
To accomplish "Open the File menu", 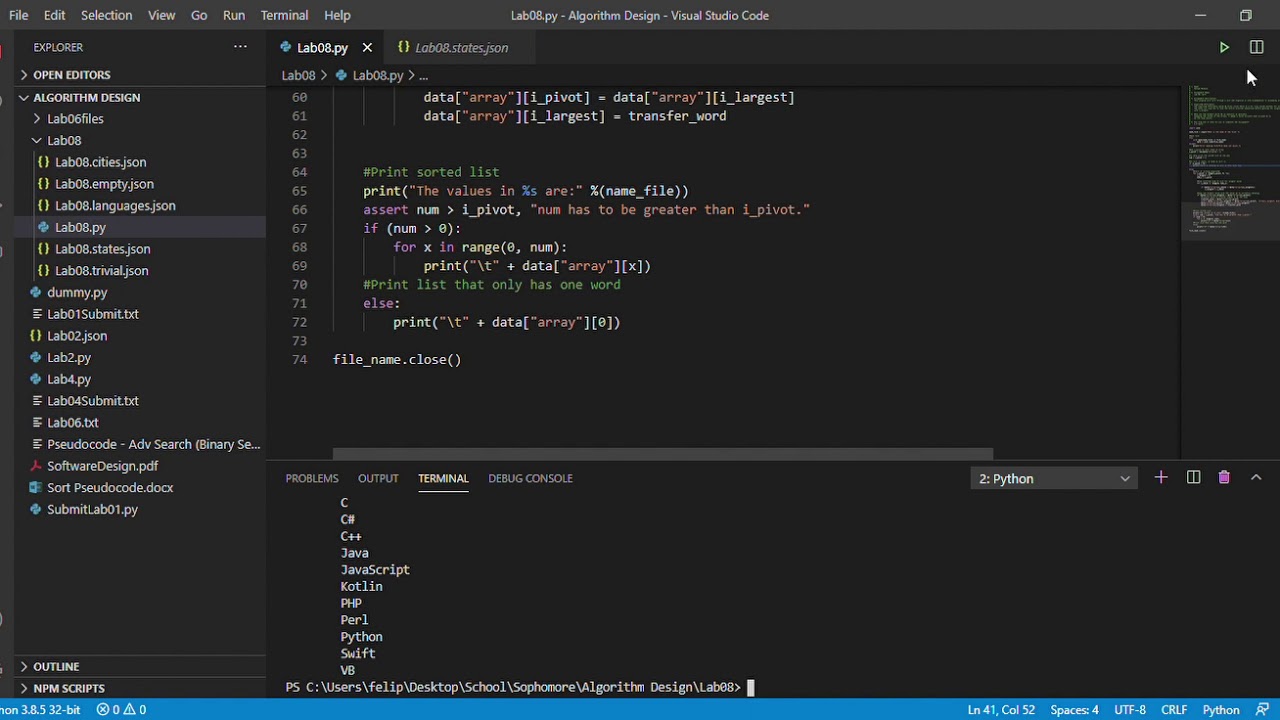I will 18,15.
